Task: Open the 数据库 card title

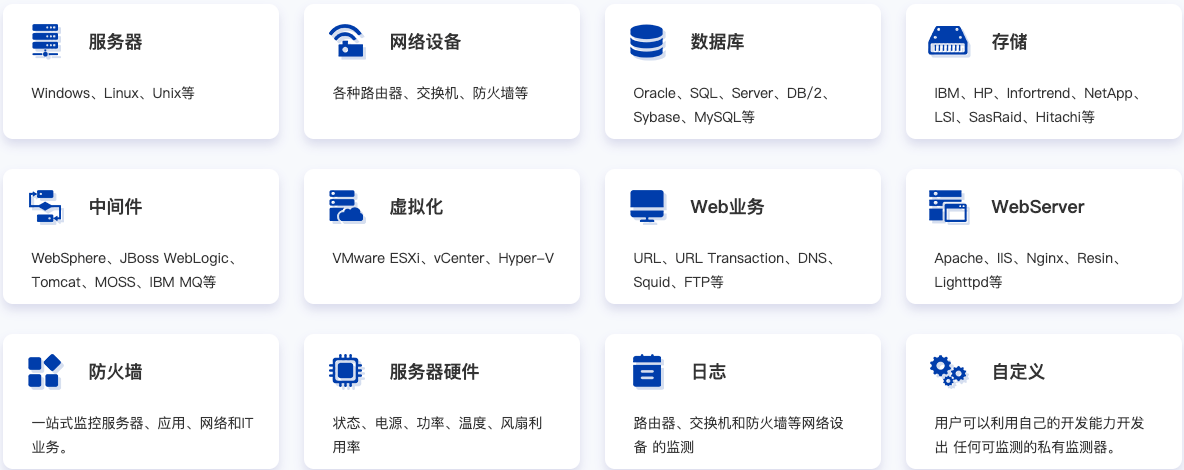Action: tap(717, 42)
